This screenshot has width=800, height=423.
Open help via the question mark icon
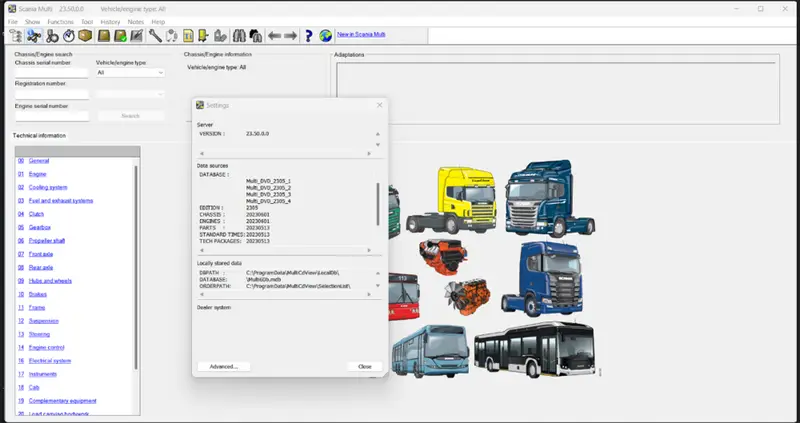coord(309,36)
